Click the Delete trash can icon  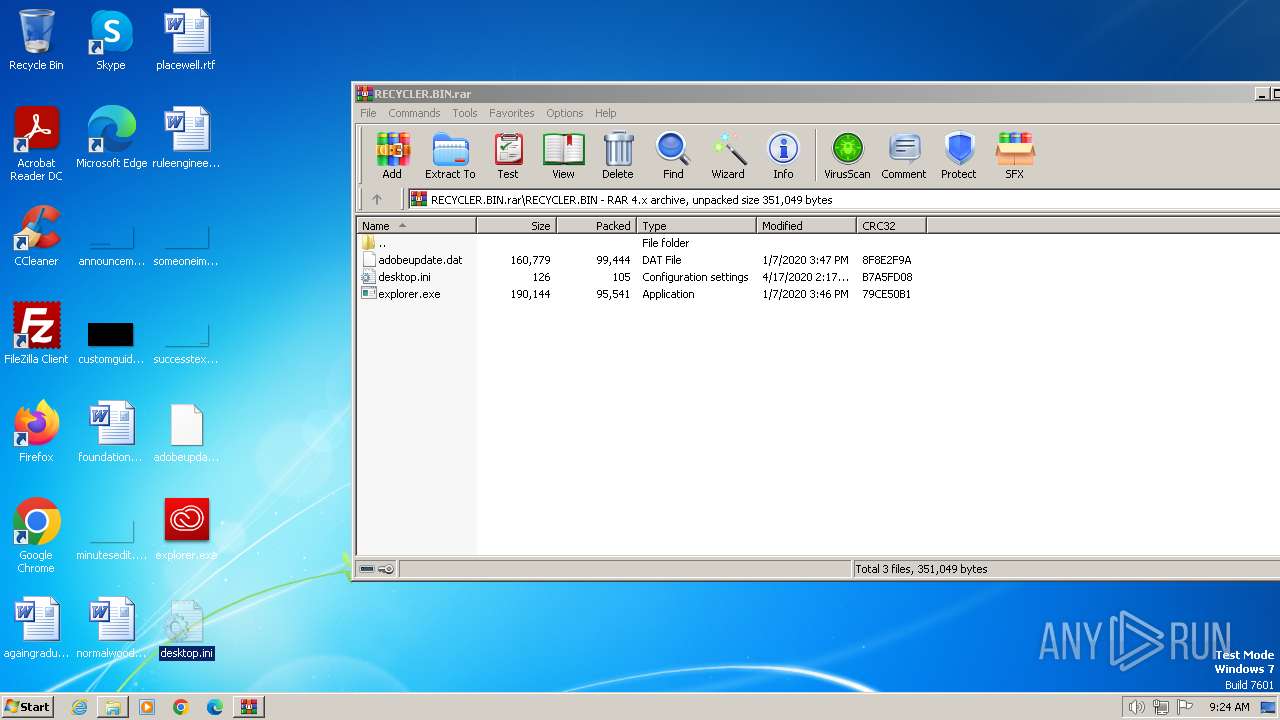pyautogui.click(x=618, y=156)
